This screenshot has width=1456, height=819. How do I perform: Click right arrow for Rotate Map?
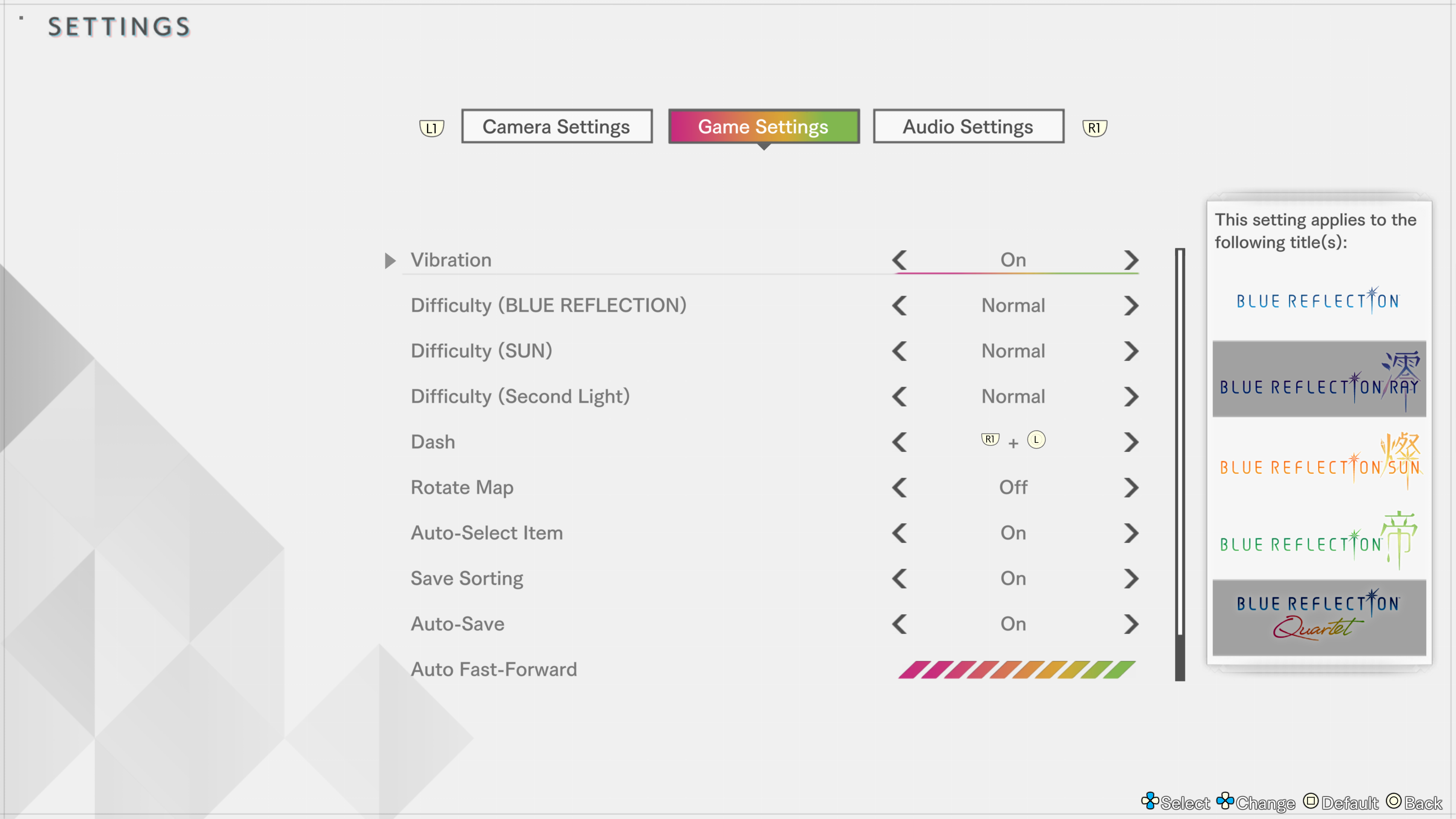(1131, 488)
